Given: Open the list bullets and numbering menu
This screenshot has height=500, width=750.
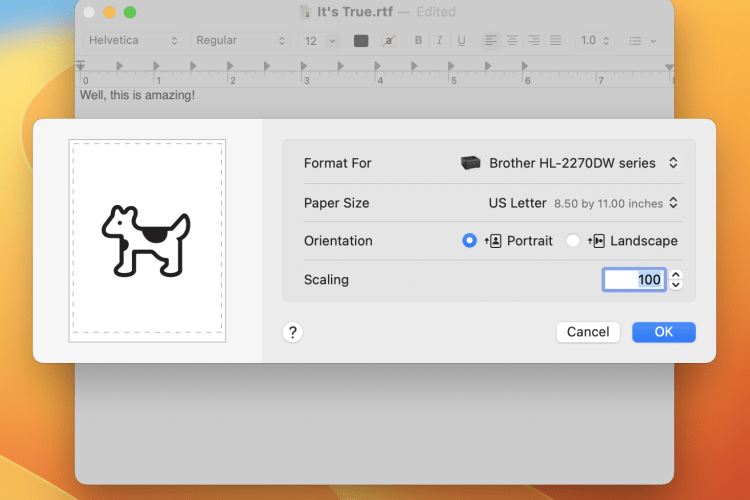Looking at the screenshot, I should tap(641, 41).
